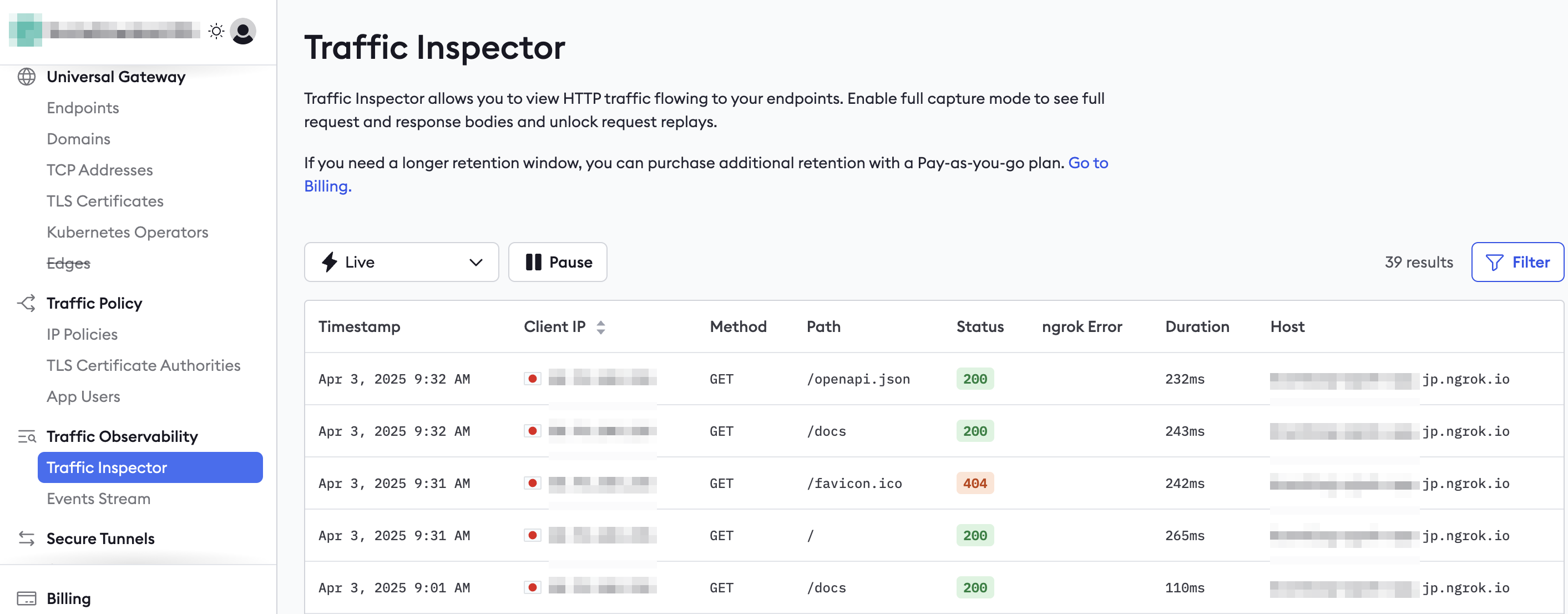The width and height of the screenshot is (1568, 614).
Task: Click the Secure Tunnels arrows icon
Action: point(26,538)
